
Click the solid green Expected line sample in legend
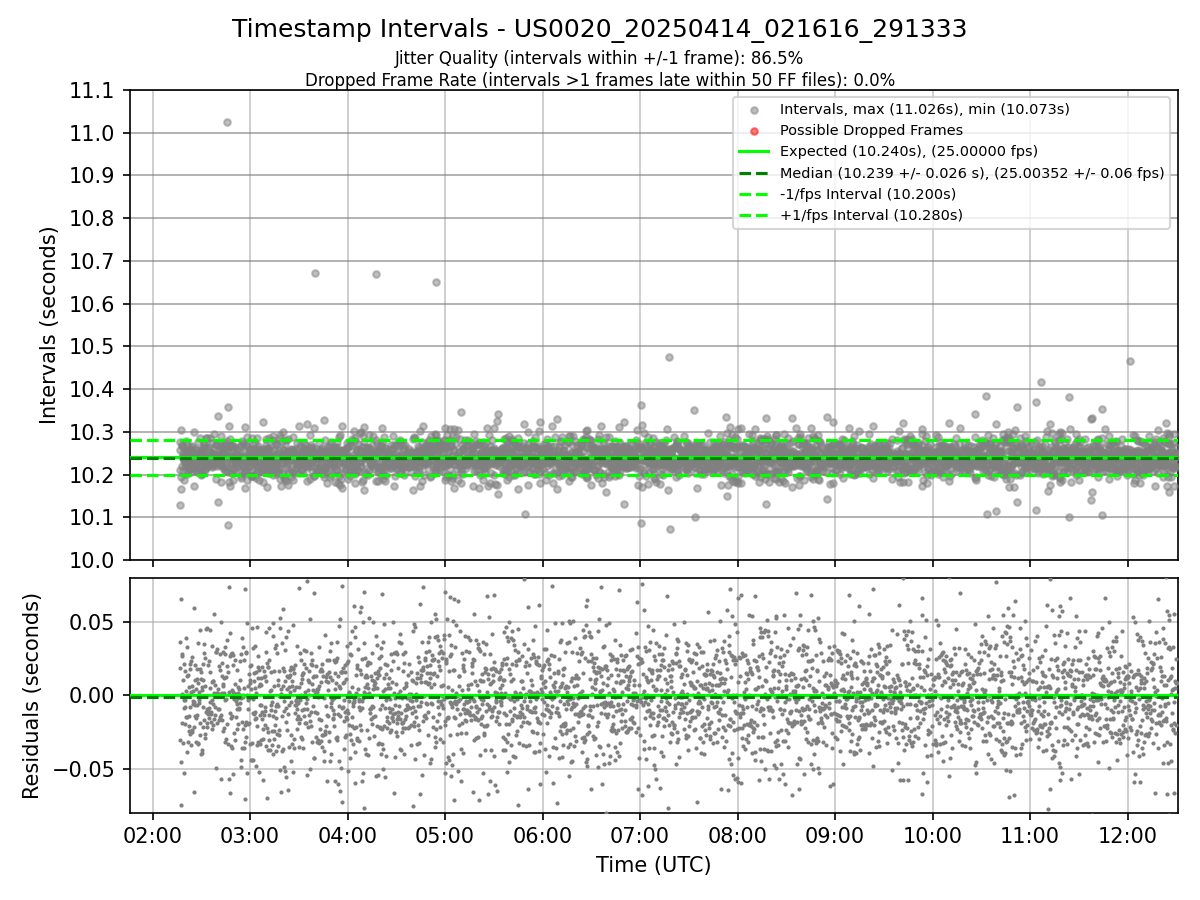coord(755,152)
